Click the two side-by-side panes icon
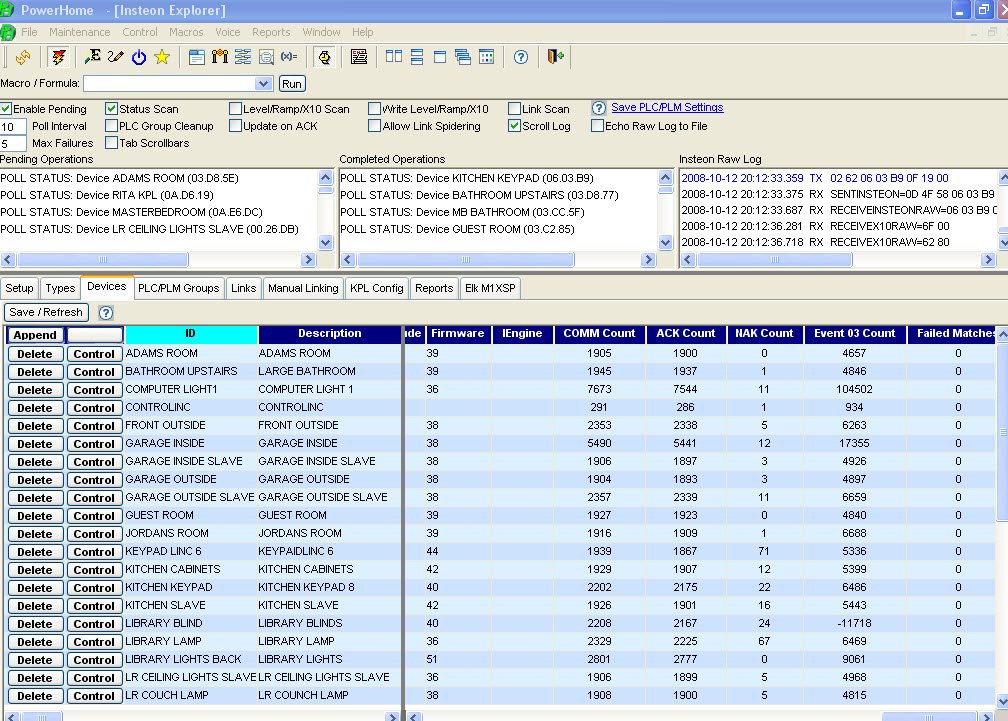Image resolution: width=1008 pixels, height=721 pixels. [x=394, y=57]
